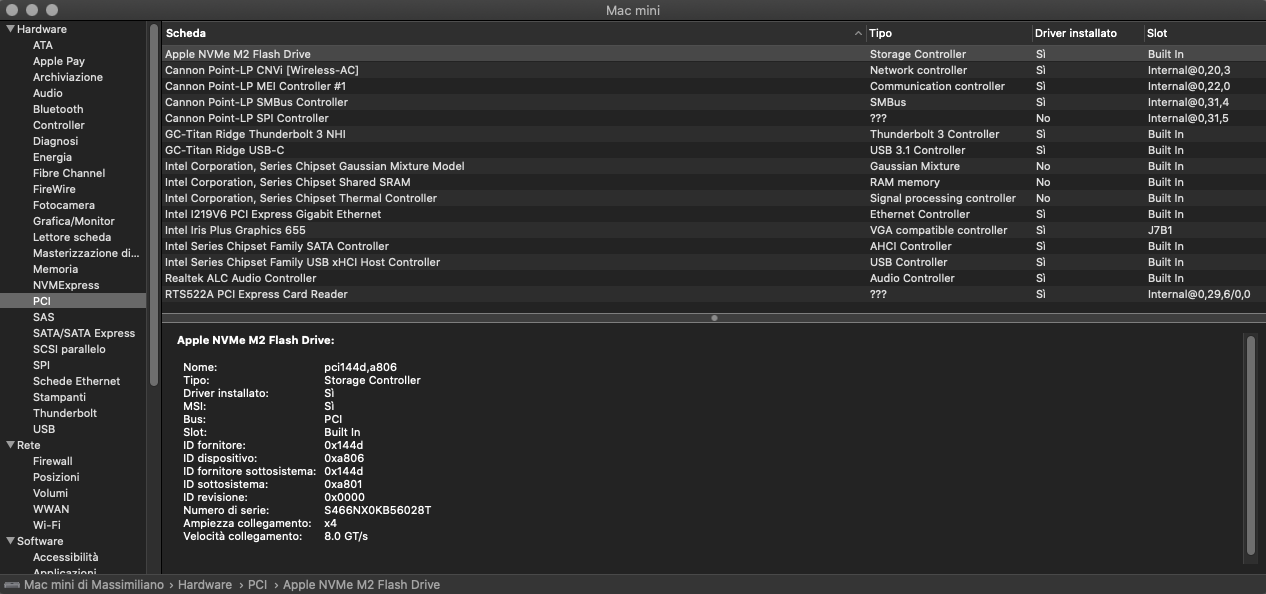The image size is (1266, 594).
Task: Select WWAN under Rete
Action: (x=51, y=509)
